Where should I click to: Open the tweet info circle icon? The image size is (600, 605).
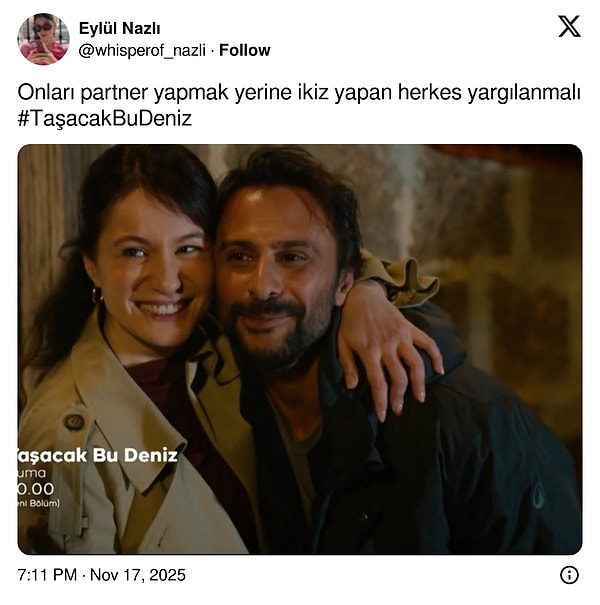click(569, 575)
